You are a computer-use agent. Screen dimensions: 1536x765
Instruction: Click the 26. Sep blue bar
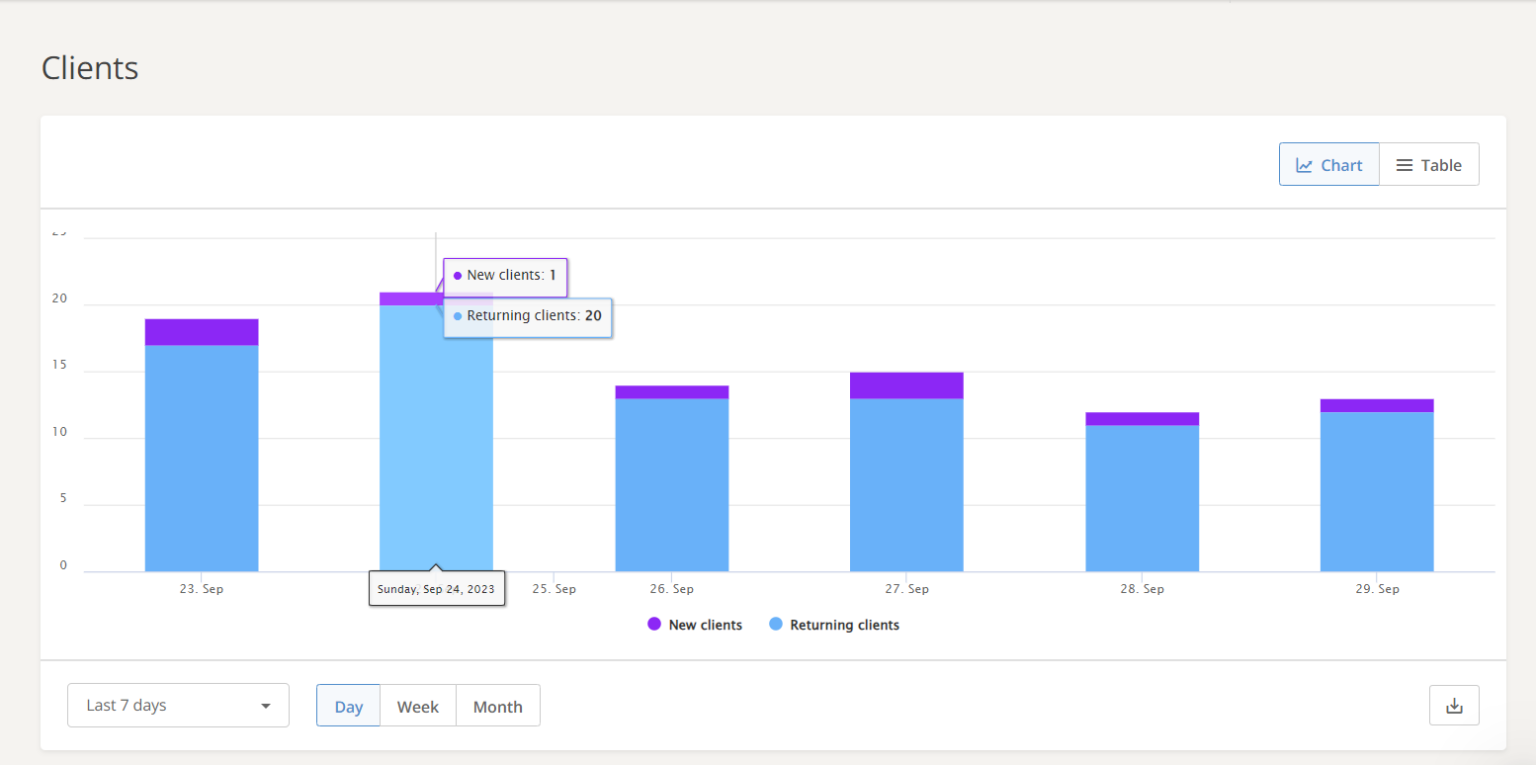[671, 485]
